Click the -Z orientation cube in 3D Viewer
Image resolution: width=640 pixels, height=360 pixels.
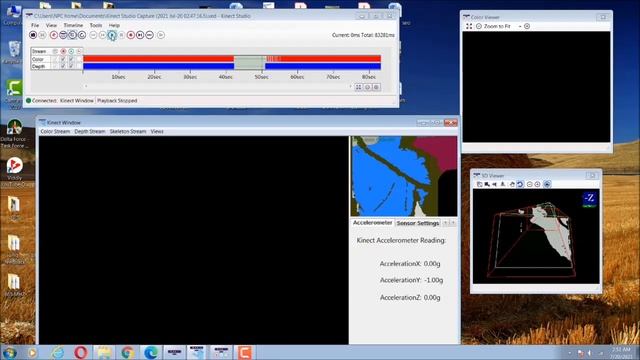pyautogui.click(x=589, y=198)
